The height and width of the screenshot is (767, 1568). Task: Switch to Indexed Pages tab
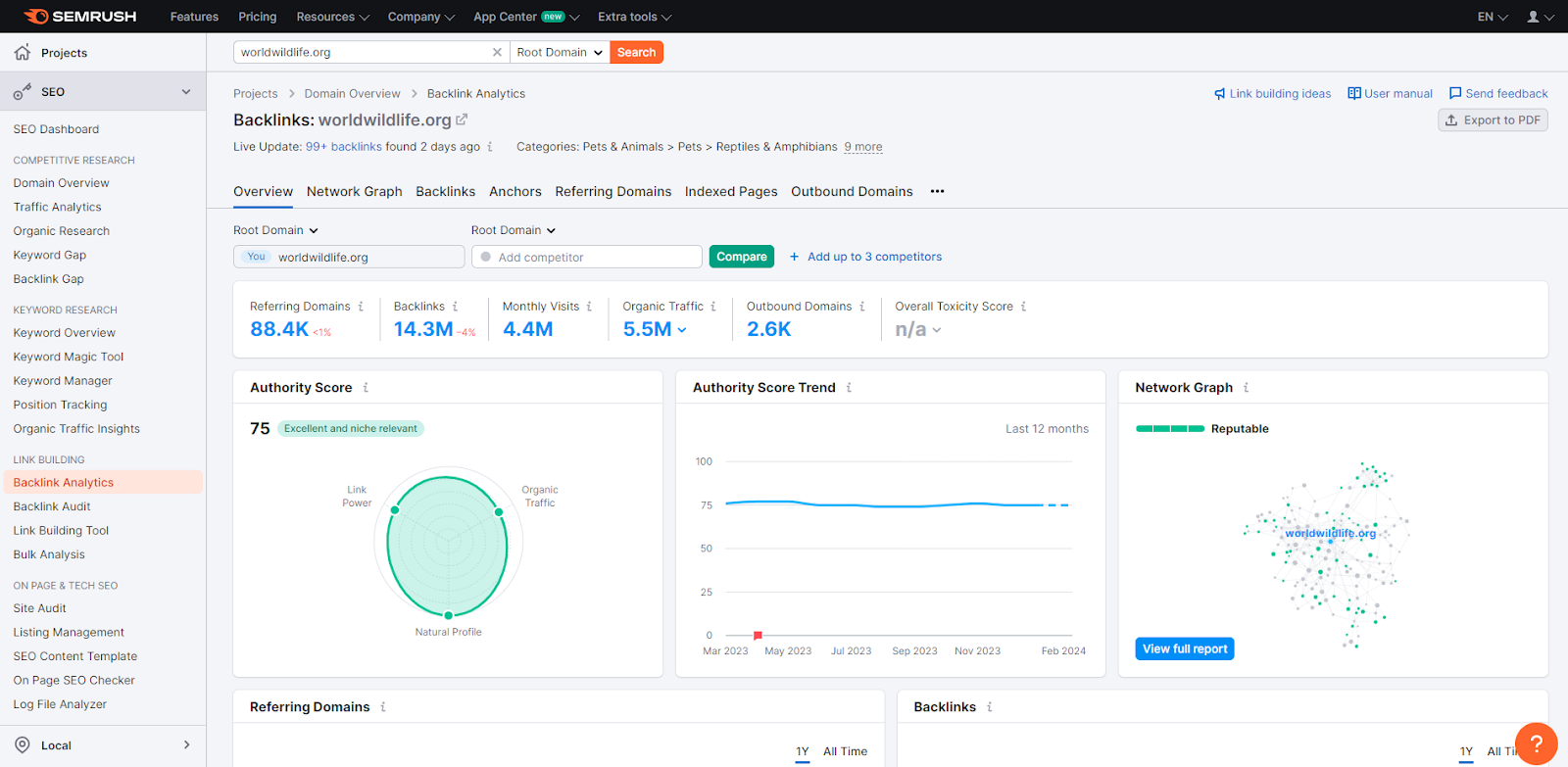[731, 191]
